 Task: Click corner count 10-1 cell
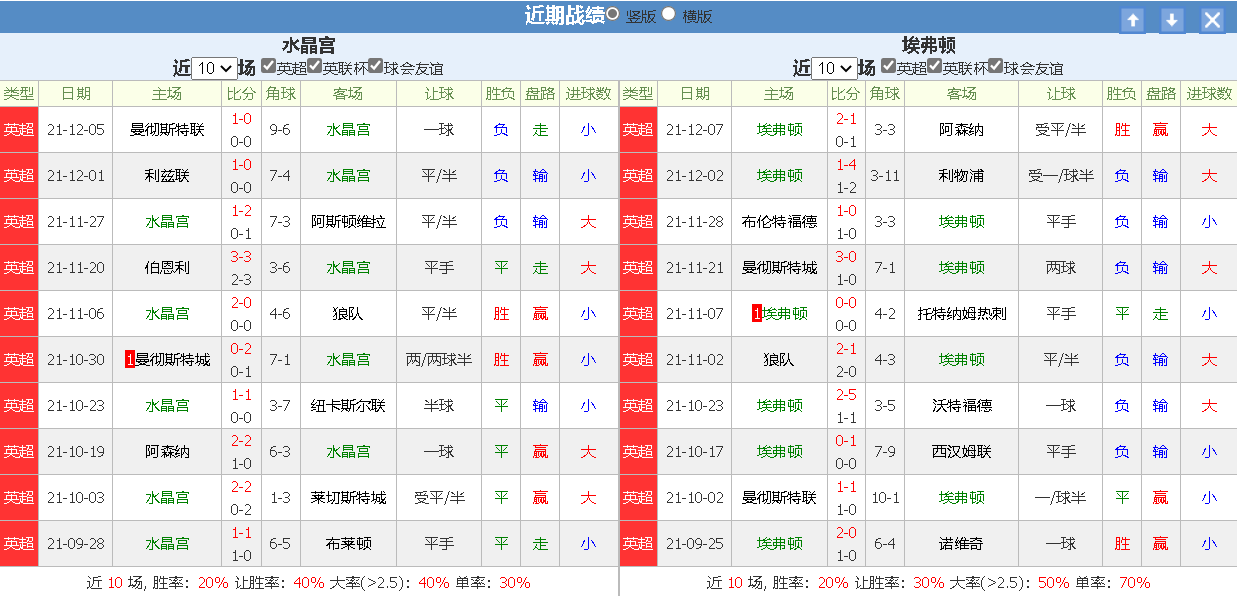(885, 497)
